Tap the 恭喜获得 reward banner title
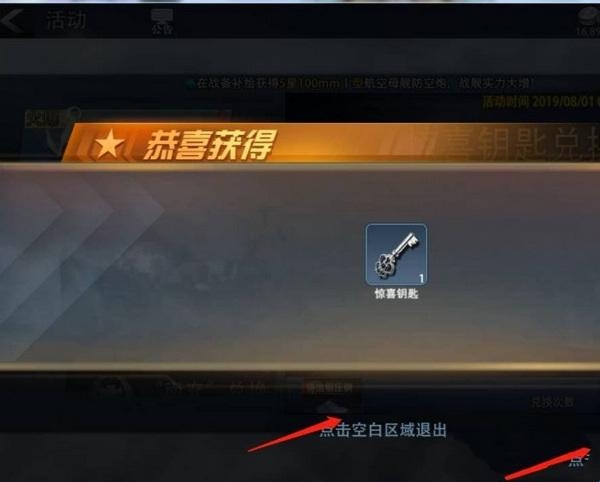600x482 pixels. pos(209,145)
